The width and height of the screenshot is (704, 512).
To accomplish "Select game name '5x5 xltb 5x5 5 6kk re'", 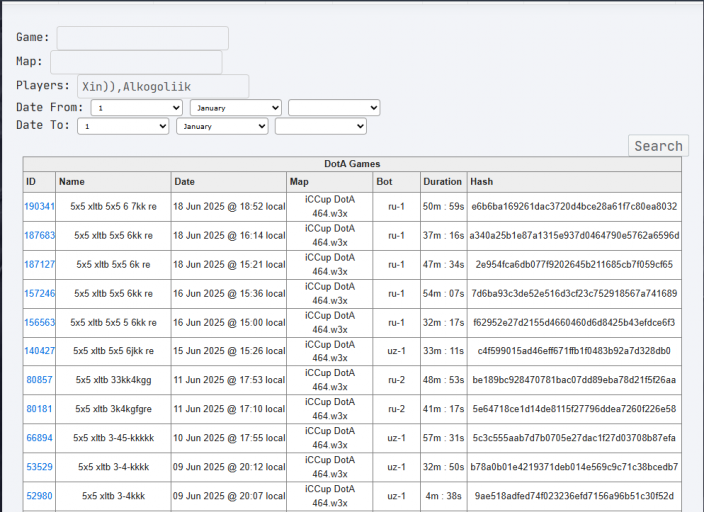I will click(x=114, y=322).
